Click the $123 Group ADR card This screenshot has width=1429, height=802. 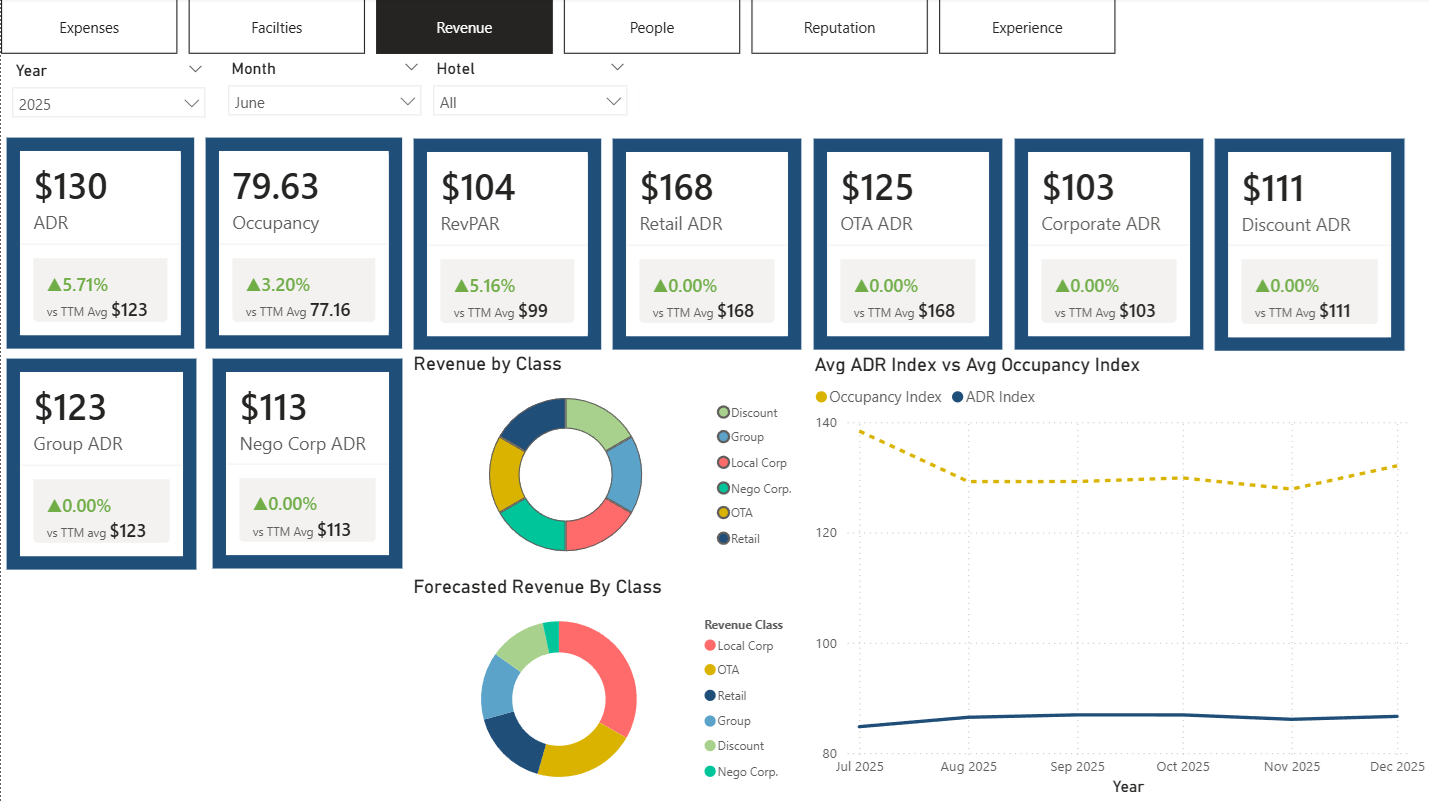101,464
